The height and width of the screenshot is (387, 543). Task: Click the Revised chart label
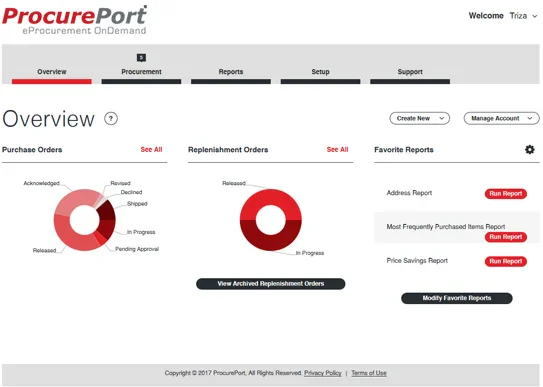[x=120, y=183]
